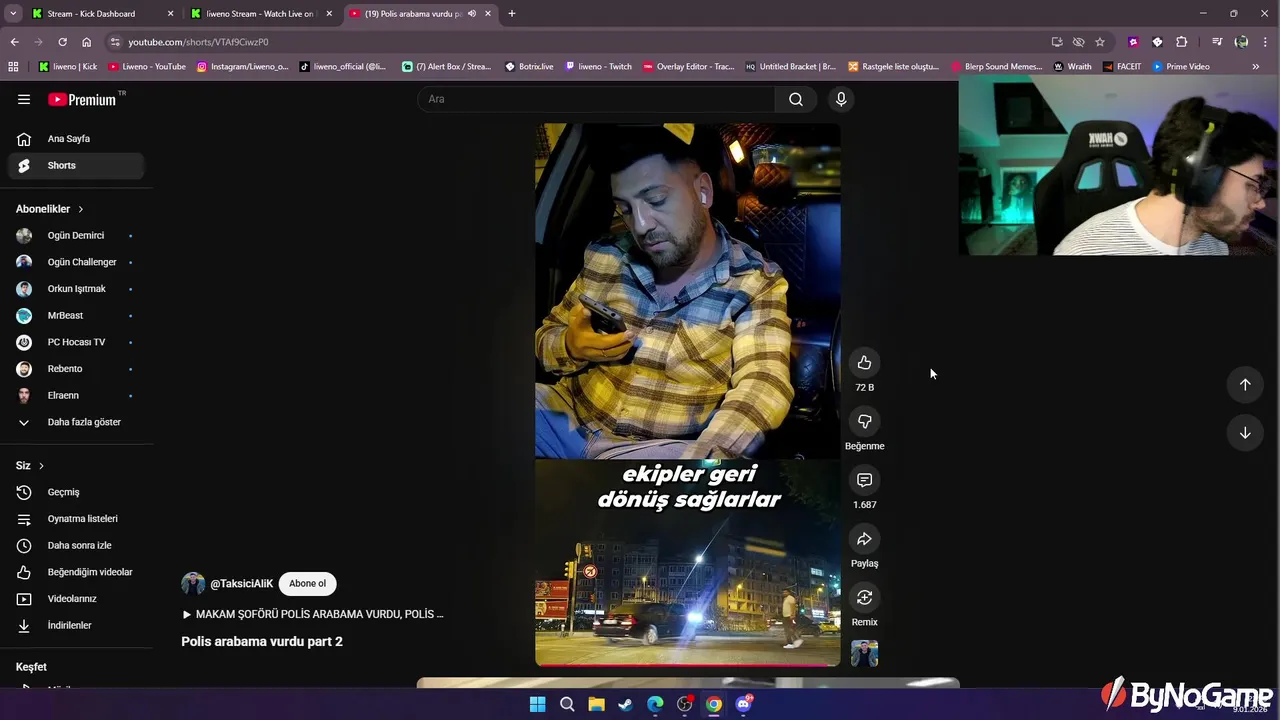Viewport: 1280px width, 720px height.
Task: Click the search magnifier button
Action: (x=796, y=99)
